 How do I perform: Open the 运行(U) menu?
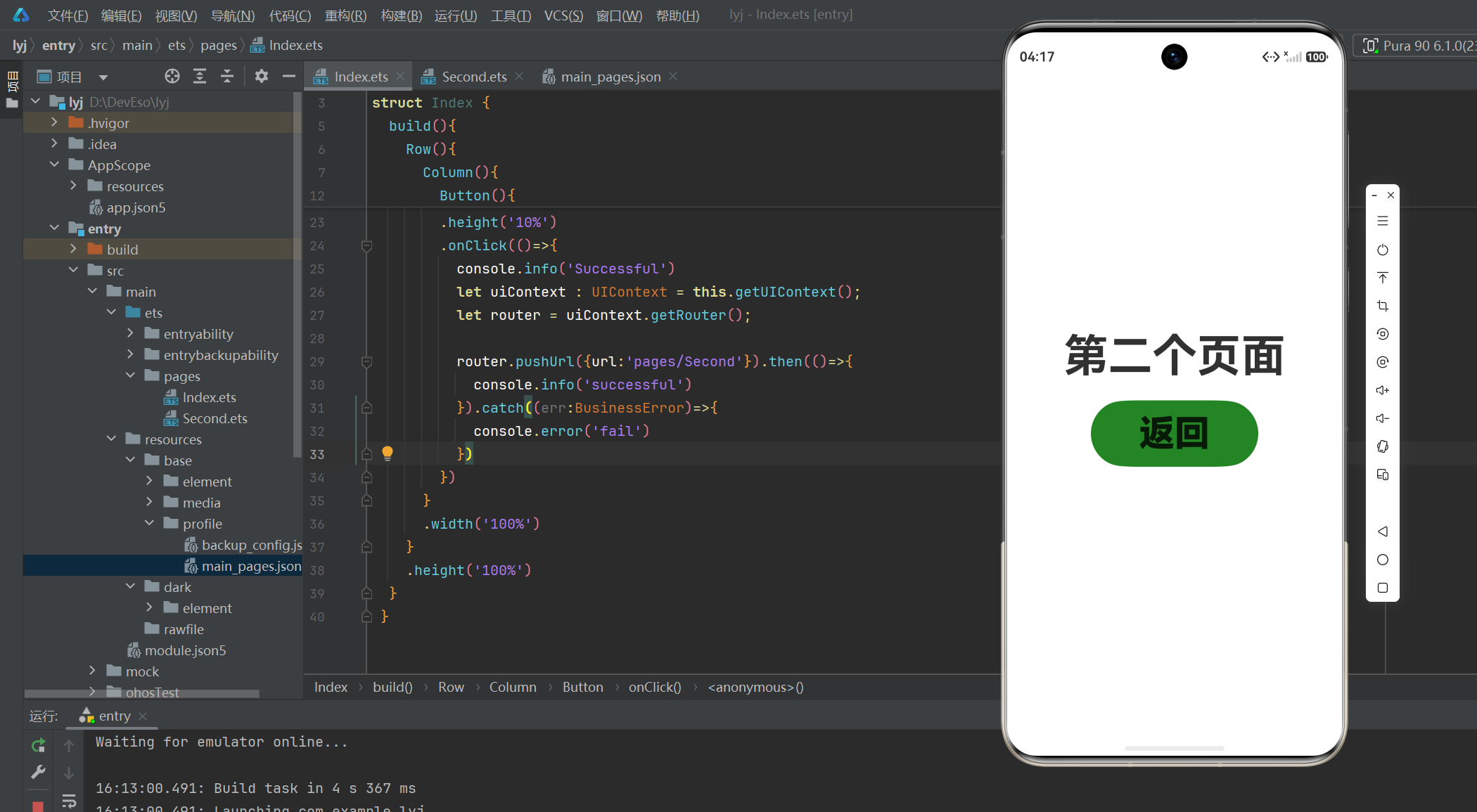(456, 15)
